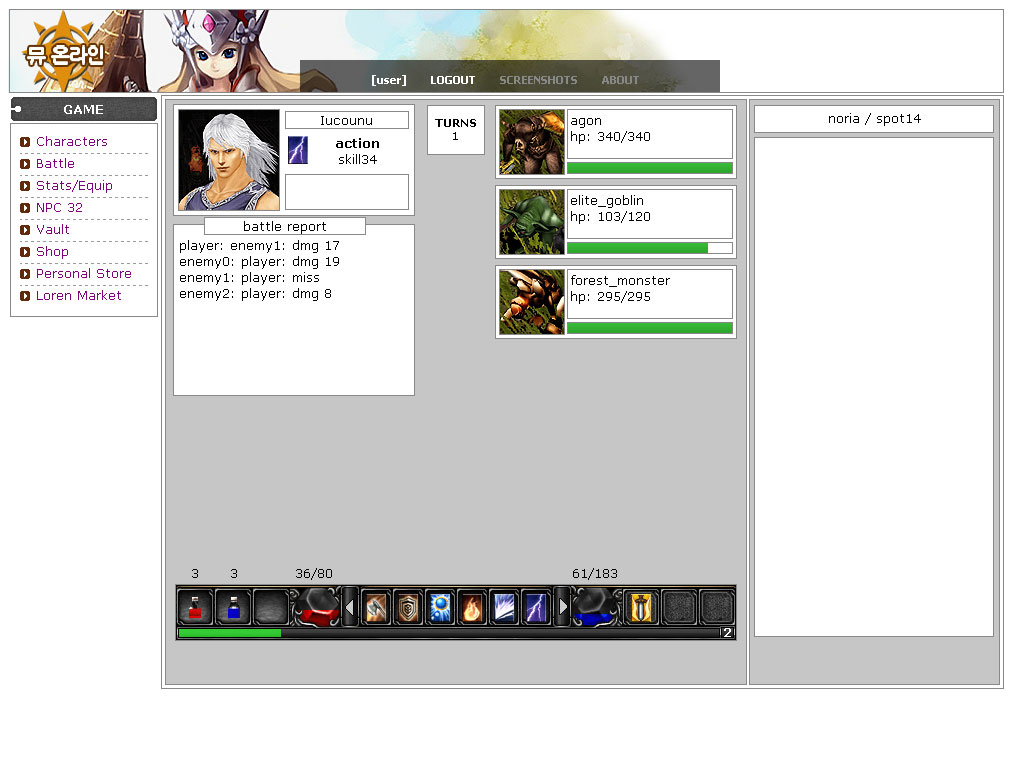Screen dimensions: 1024x768
Task: Open SCREENSHOTS from top menu
Action: [x=538, y=80]
